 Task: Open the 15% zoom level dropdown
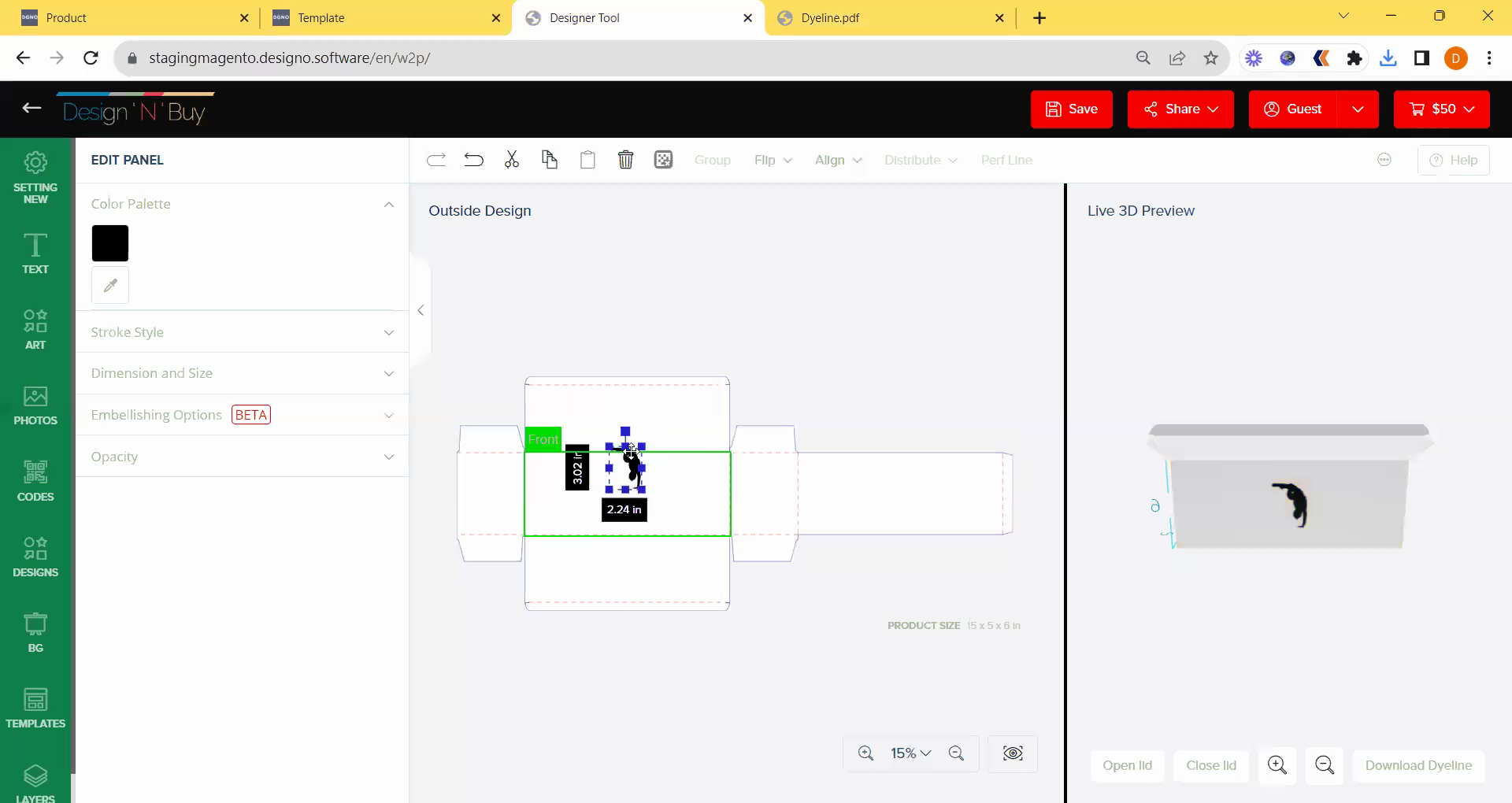pyautogui.click(x=910, y=753)
